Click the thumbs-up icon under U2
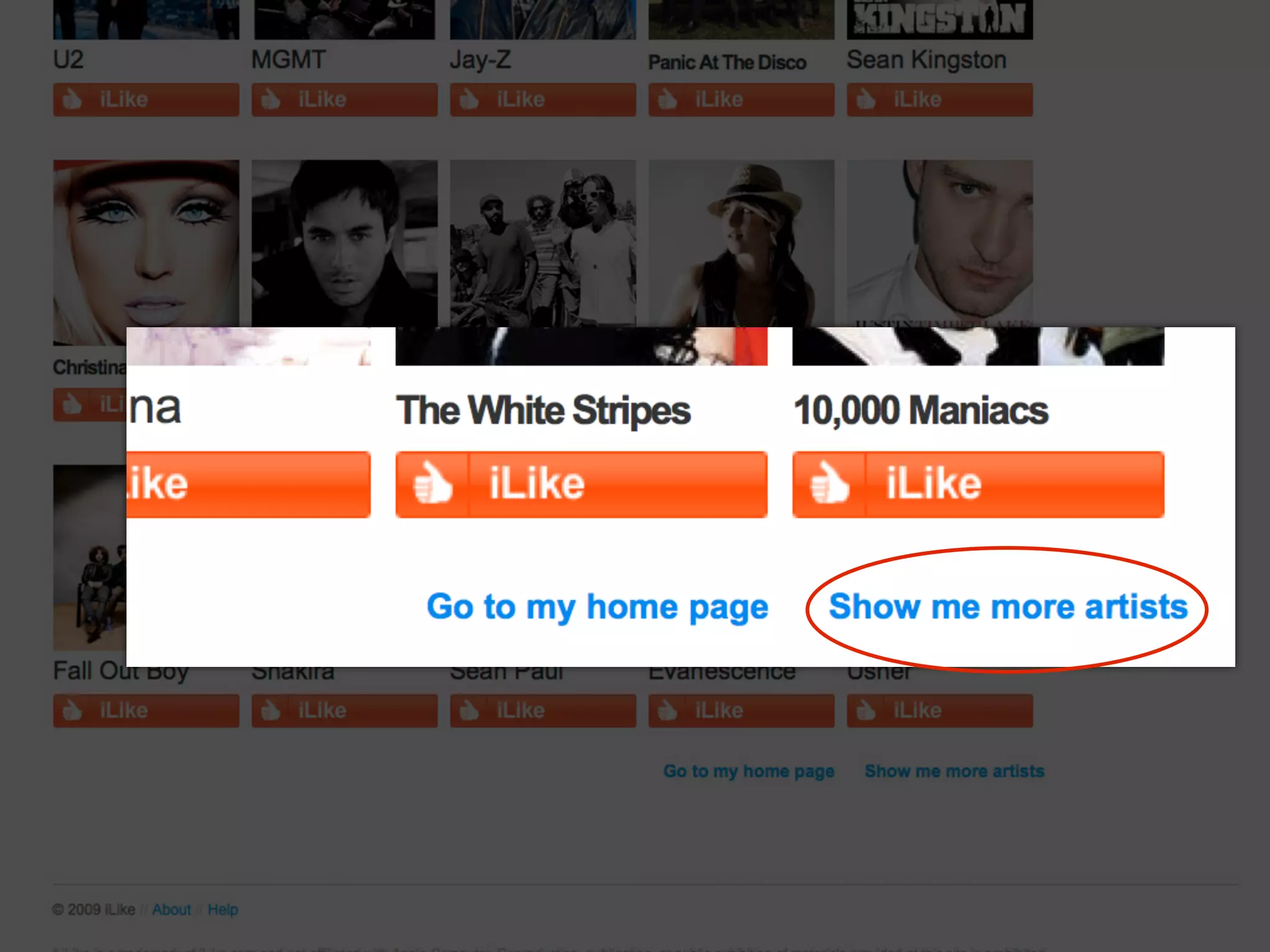This screenshot has width=1270, height=952. point(73,99)
